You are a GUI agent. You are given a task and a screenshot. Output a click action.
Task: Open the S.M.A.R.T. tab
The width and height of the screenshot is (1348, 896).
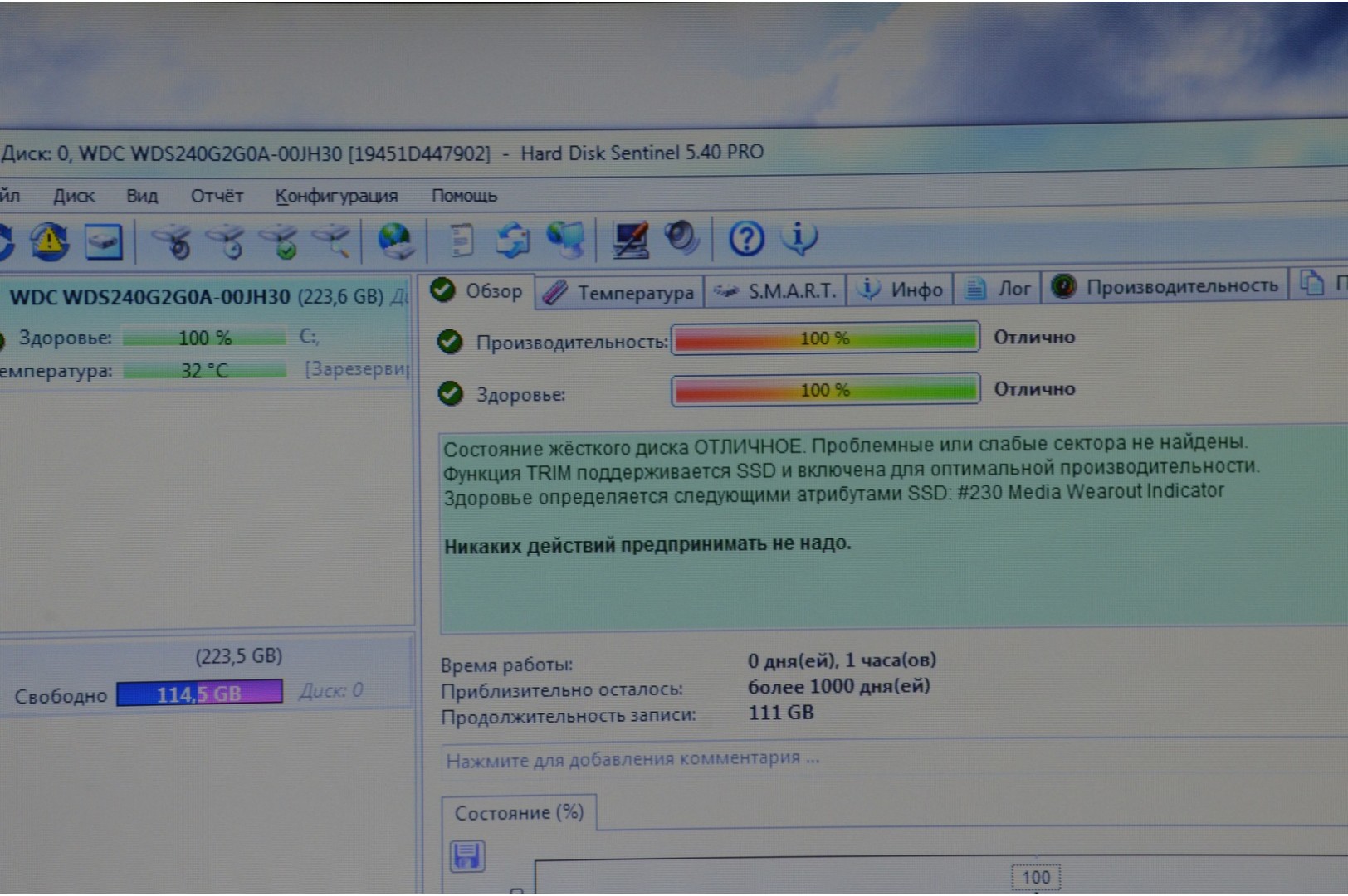(775, 290)
